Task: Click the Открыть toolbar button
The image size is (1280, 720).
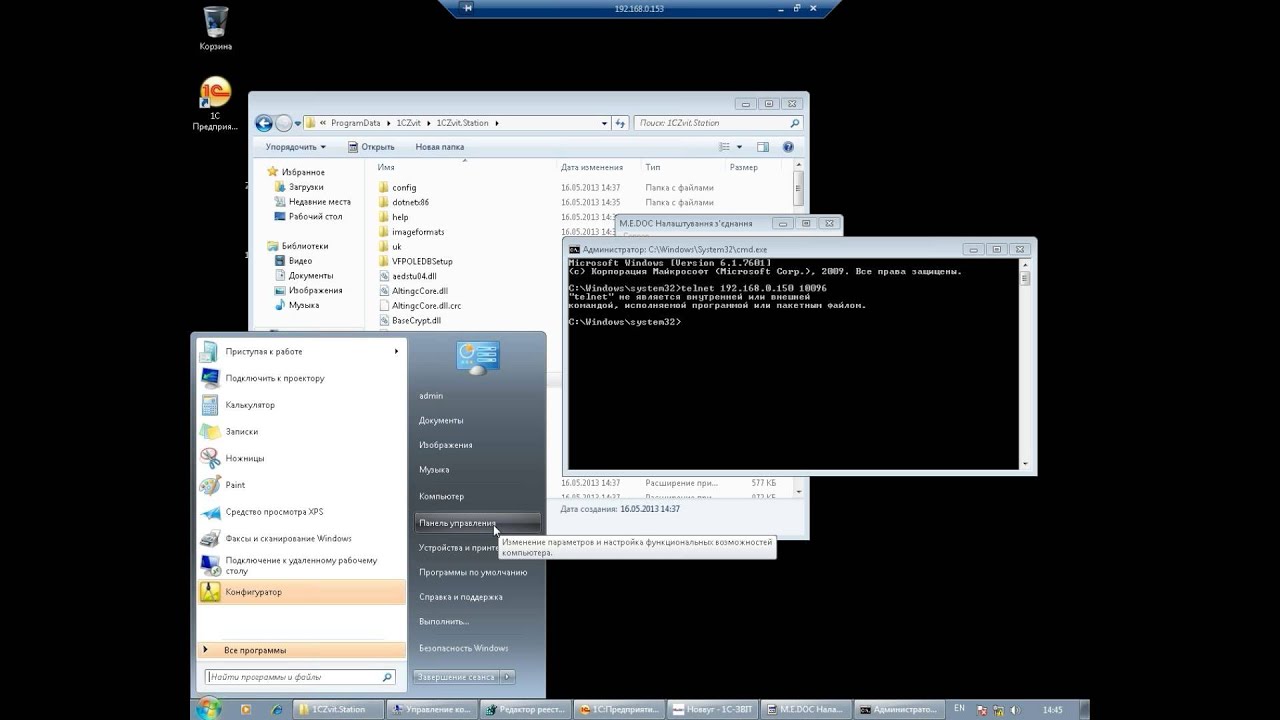Action: coord(371,147)
